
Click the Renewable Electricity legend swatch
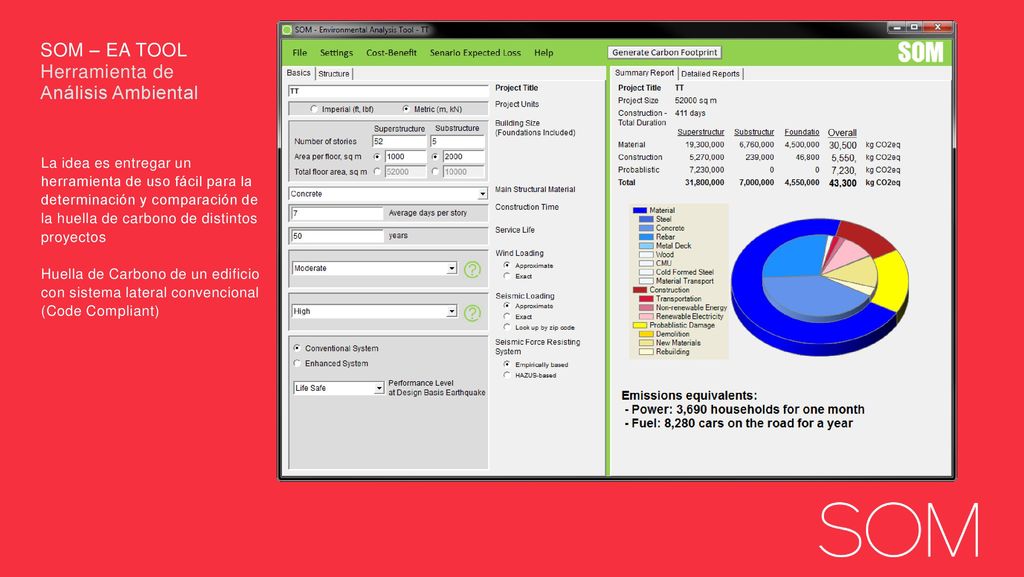646,317
